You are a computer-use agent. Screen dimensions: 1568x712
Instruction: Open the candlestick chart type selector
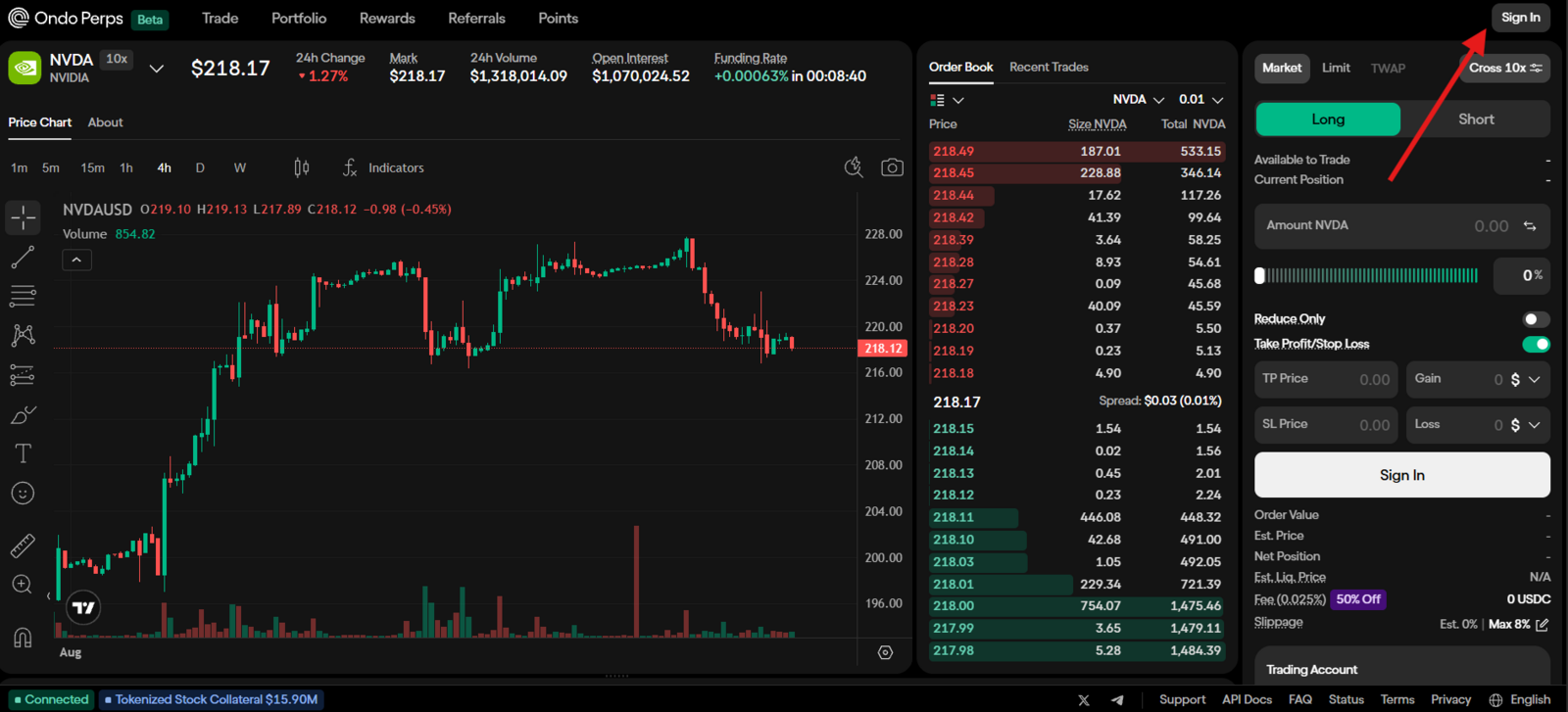tap(302, 168)
